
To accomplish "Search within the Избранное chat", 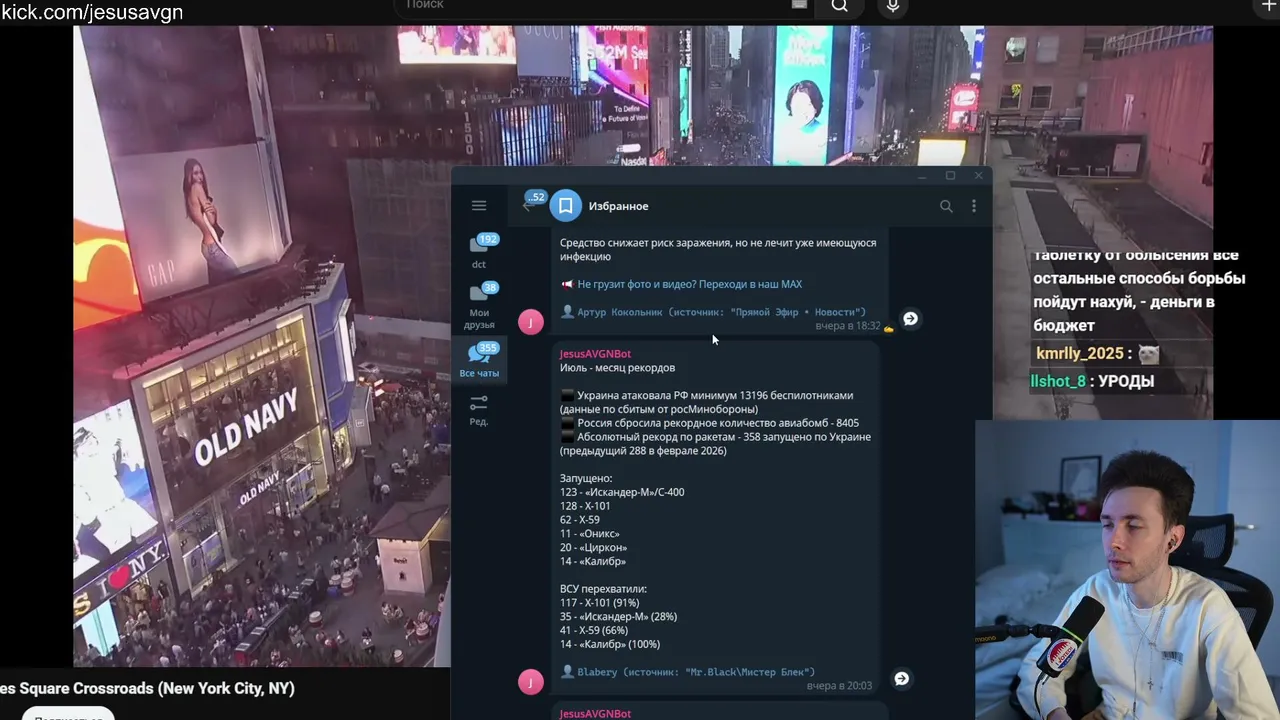I will click(x=946, y=206).
